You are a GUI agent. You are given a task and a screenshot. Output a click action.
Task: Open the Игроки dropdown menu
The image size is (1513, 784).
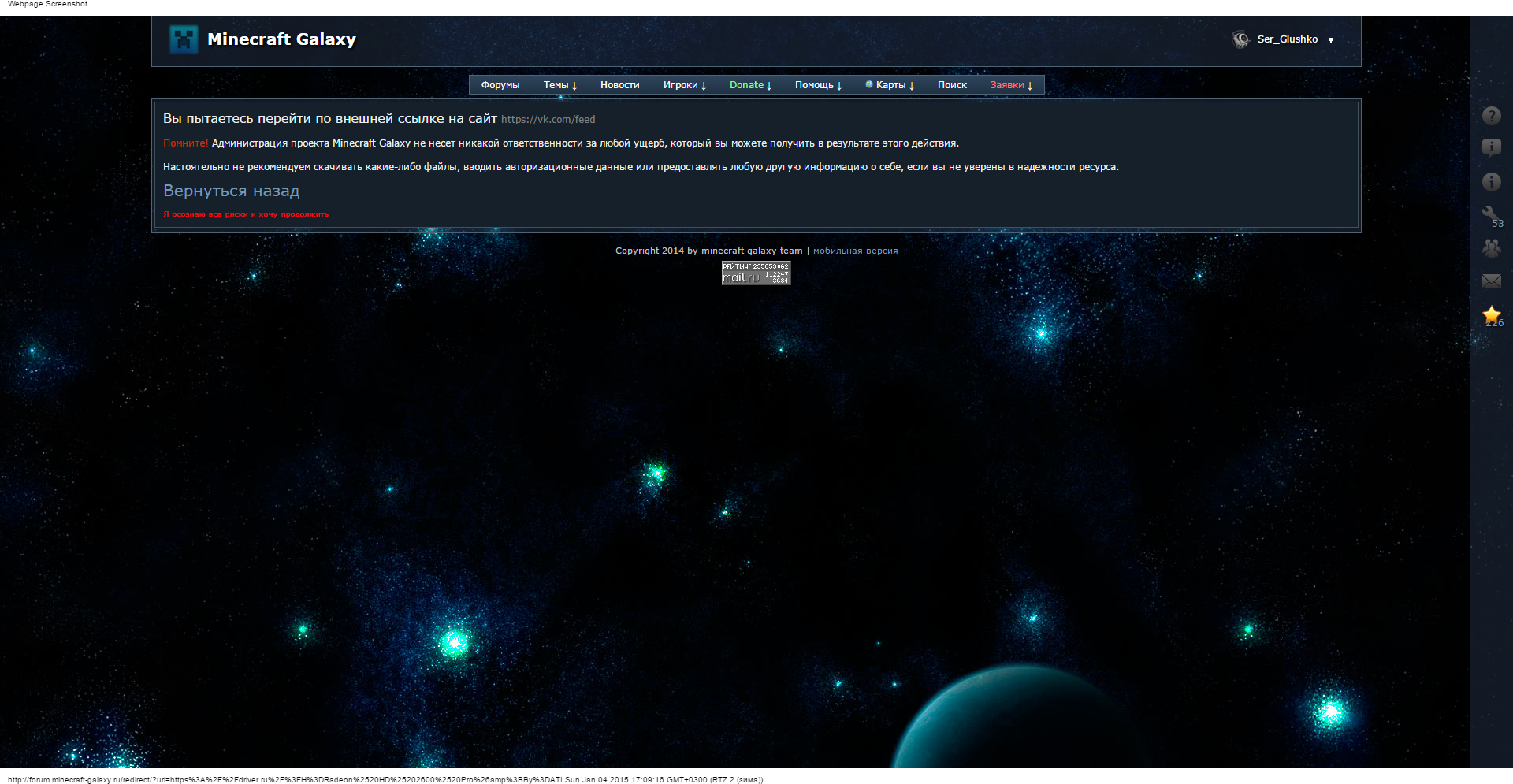pos(684,85)
